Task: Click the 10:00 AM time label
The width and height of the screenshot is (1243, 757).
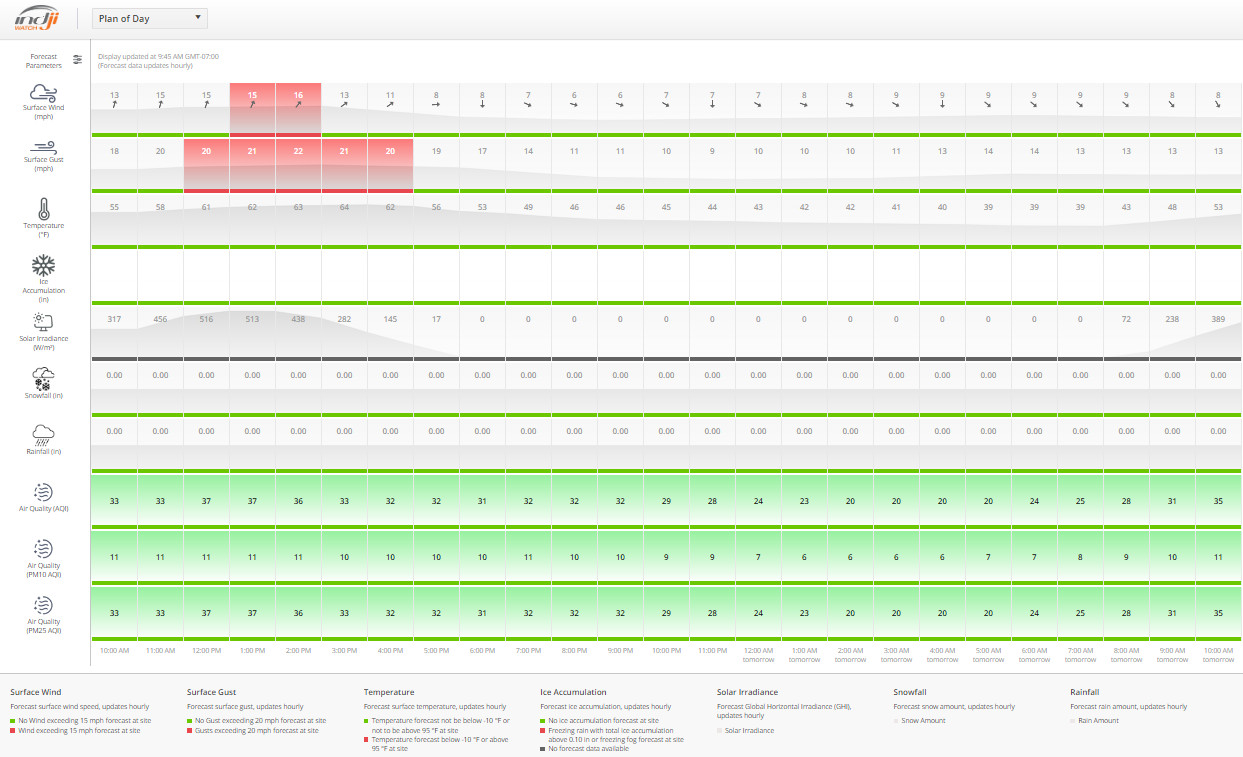Action: [114, 650]
